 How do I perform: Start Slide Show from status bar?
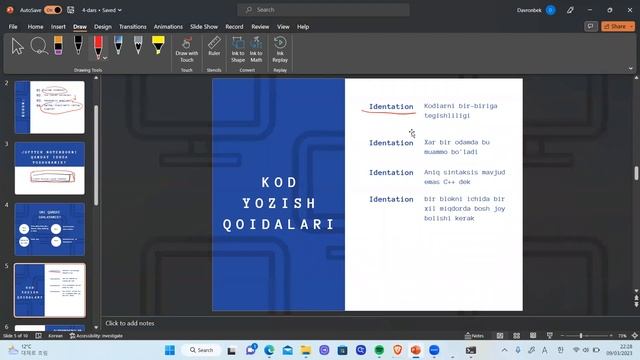(x=550, y=336)
